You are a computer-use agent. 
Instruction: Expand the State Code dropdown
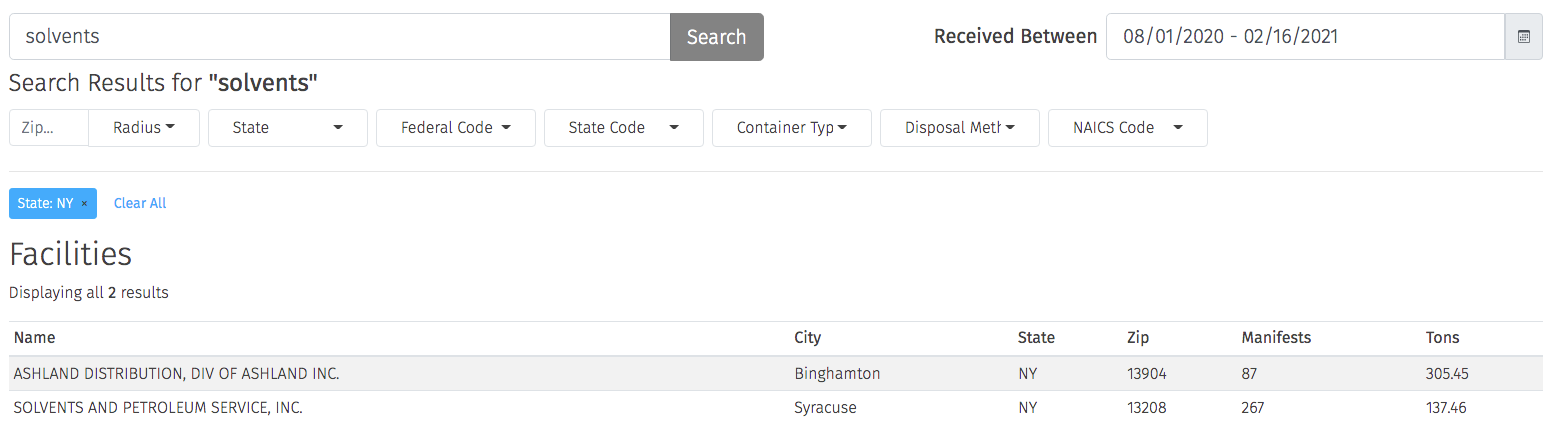[624, 128]
